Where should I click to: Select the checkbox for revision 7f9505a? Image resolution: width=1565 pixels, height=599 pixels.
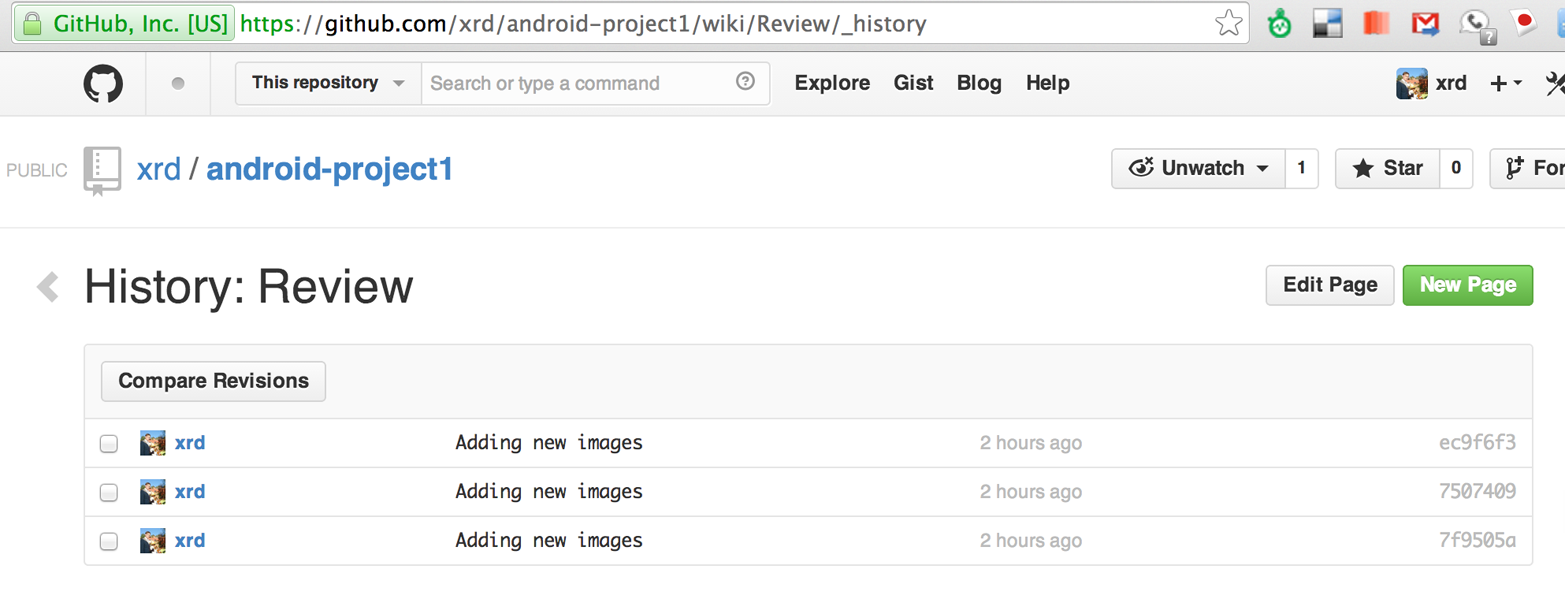tap(109, 541)
